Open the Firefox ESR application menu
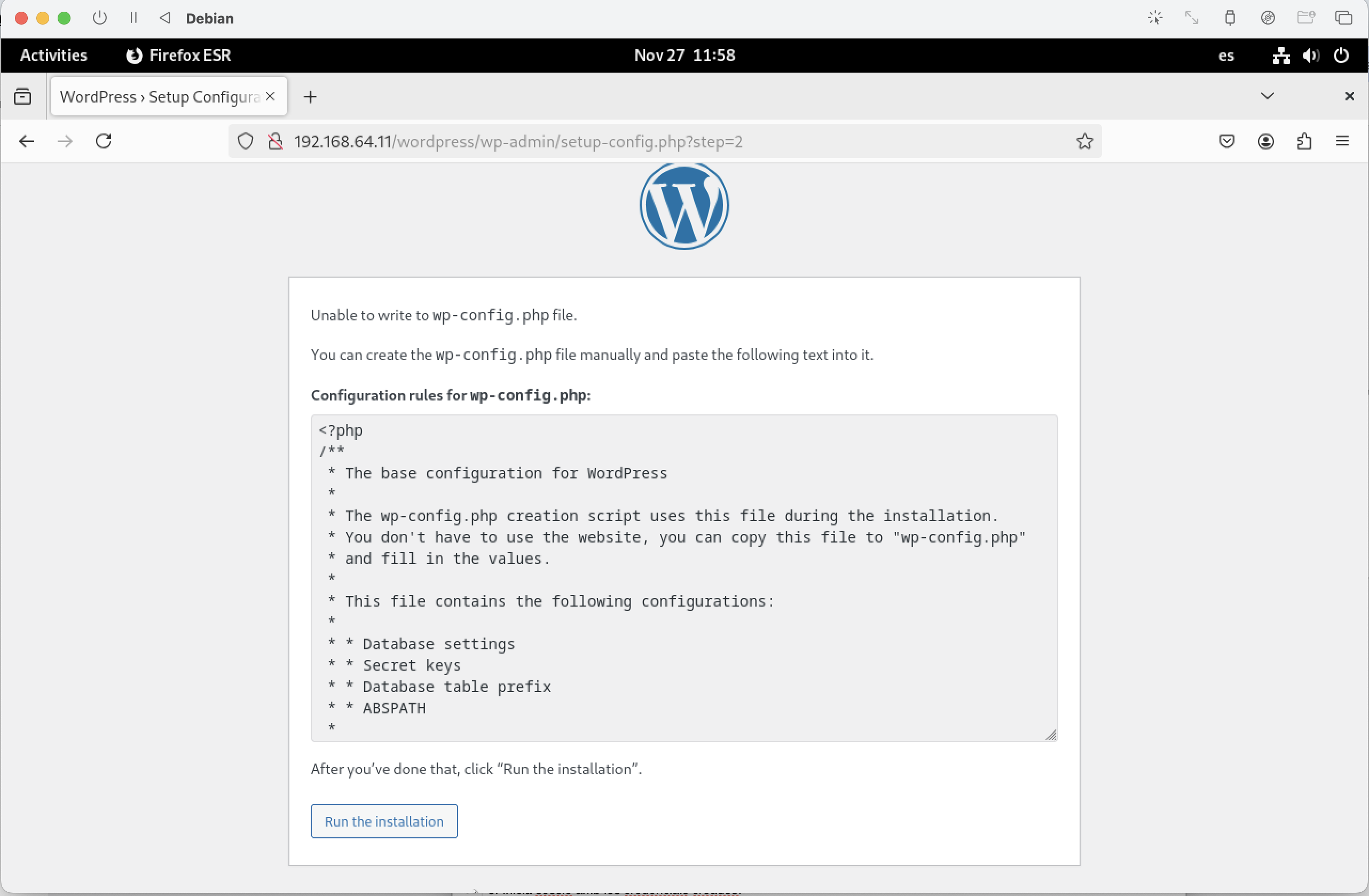 (x=178, y=55)
